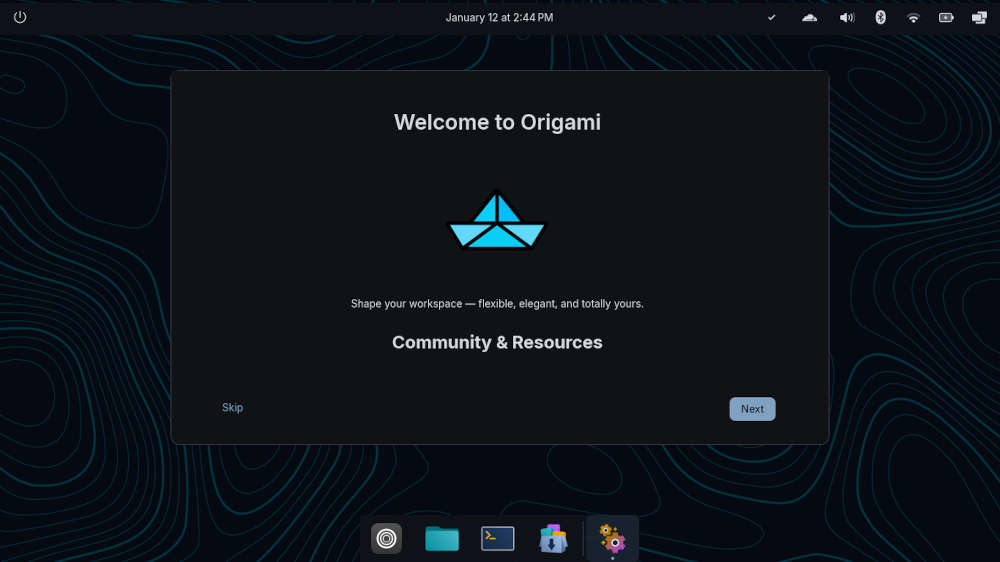Open the cloud tray indicator

[810, 17]
